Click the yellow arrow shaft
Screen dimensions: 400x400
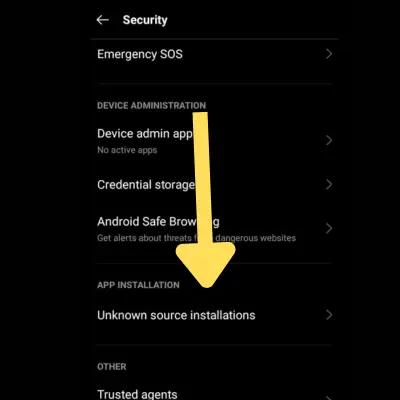pyautogui.click(x=202, y=178)
